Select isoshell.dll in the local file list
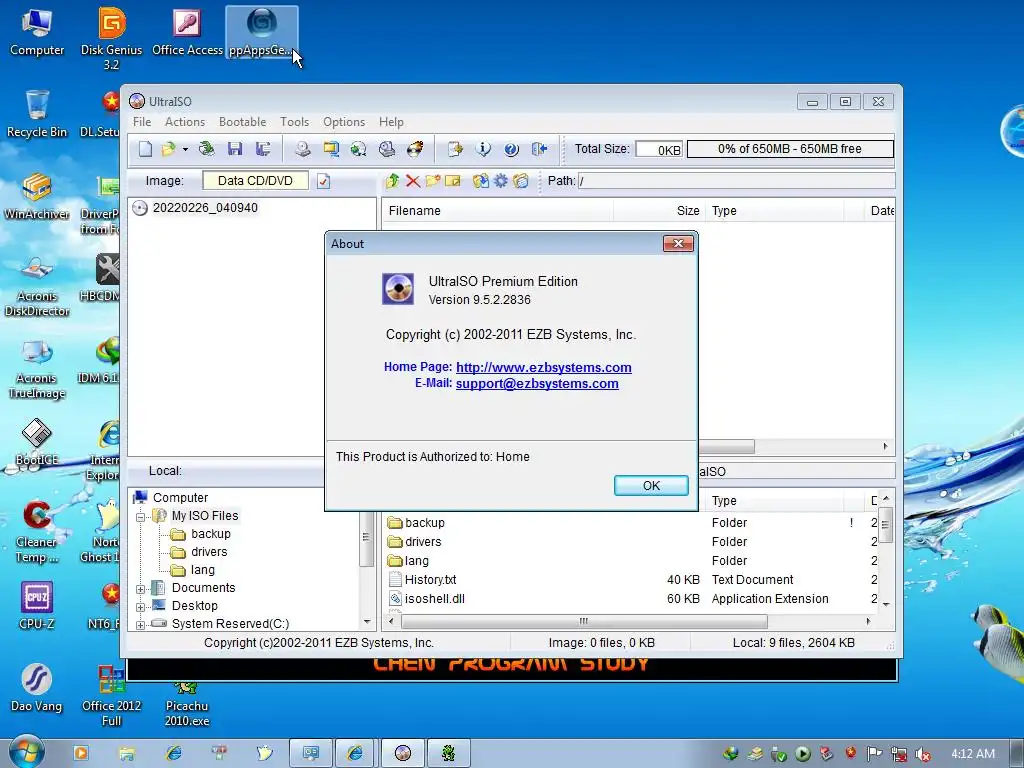The height and width of the screenshot is (768, 1024). coord(434,599)
